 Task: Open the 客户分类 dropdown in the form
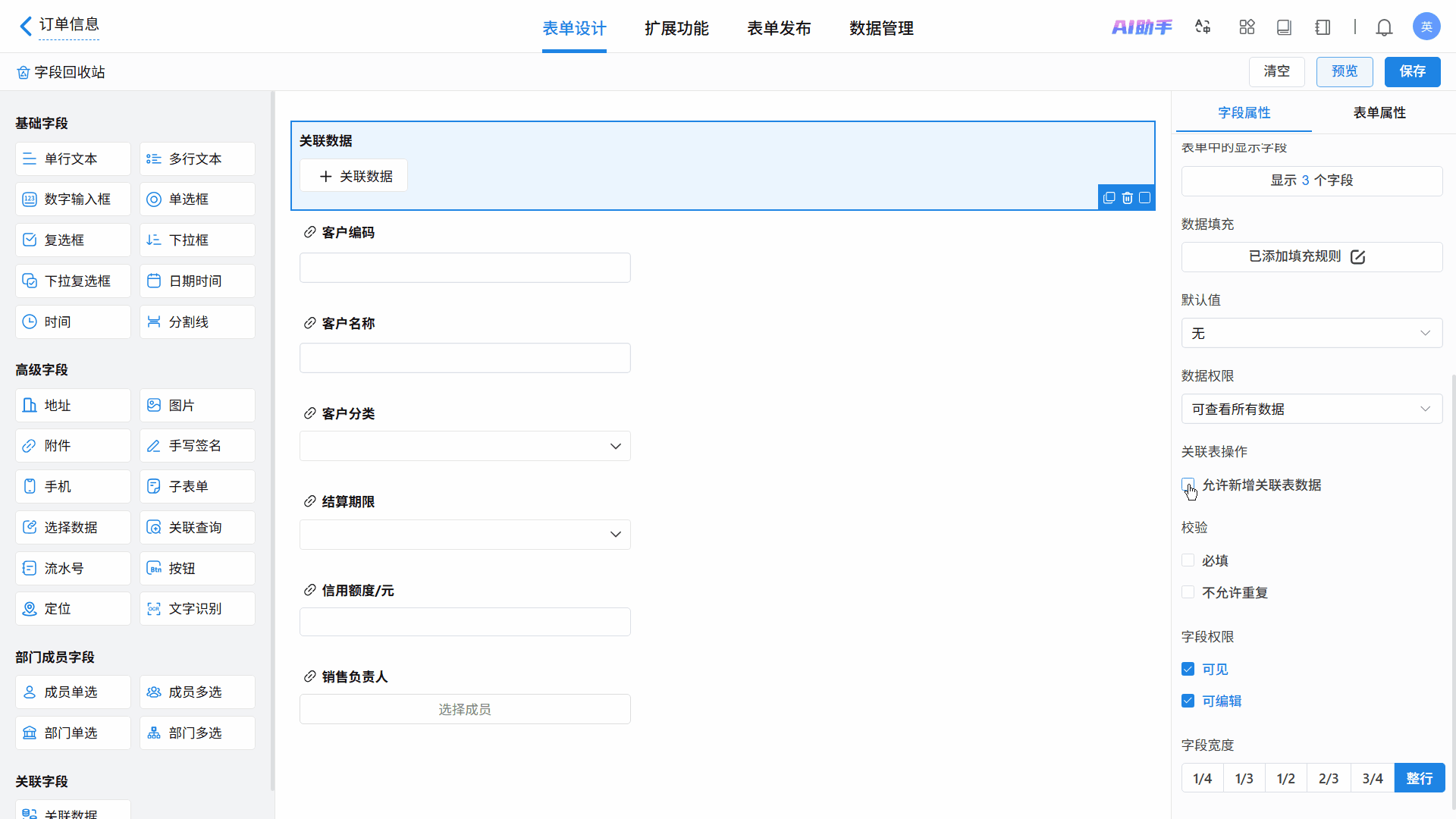[x=464, y=446]
